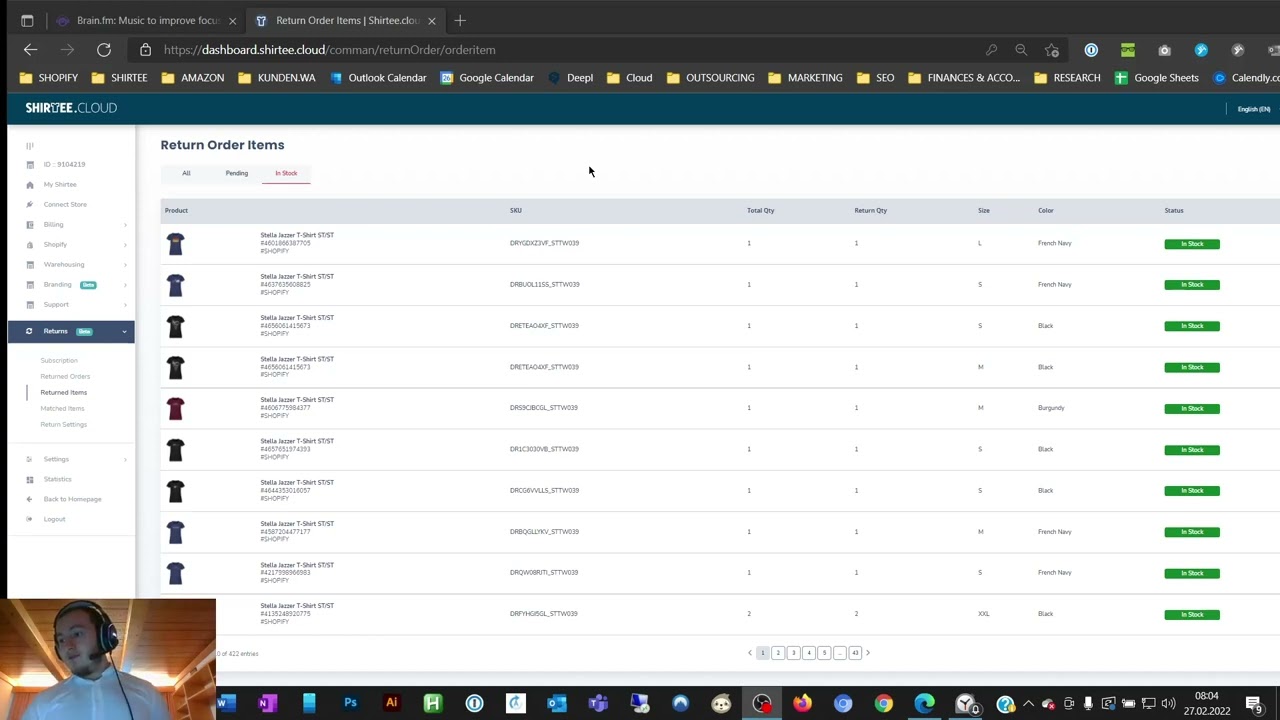Screen dimensions: 1280x720
Task: Show hidden system tray icons chevron
Action: [x=1027, y=703]
